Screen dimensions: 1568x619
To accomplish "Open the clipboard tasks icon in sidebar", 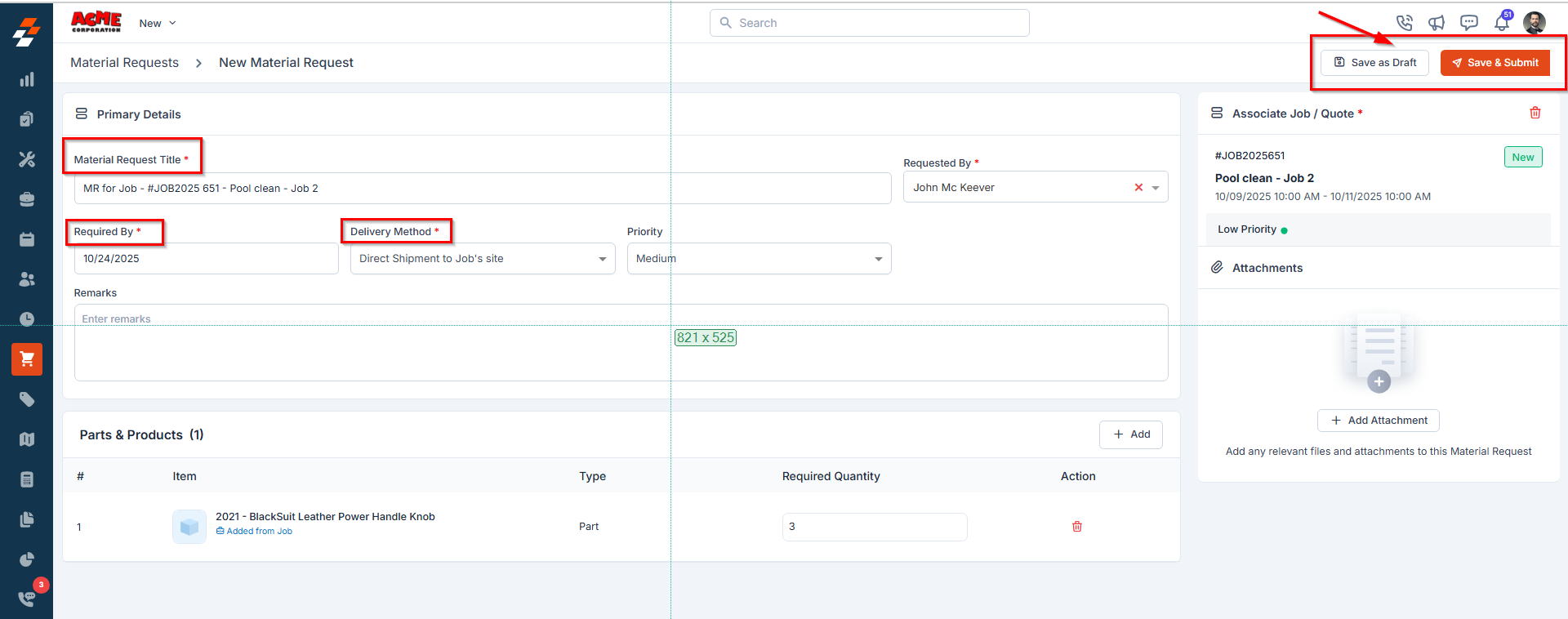I will pos(27,119).
